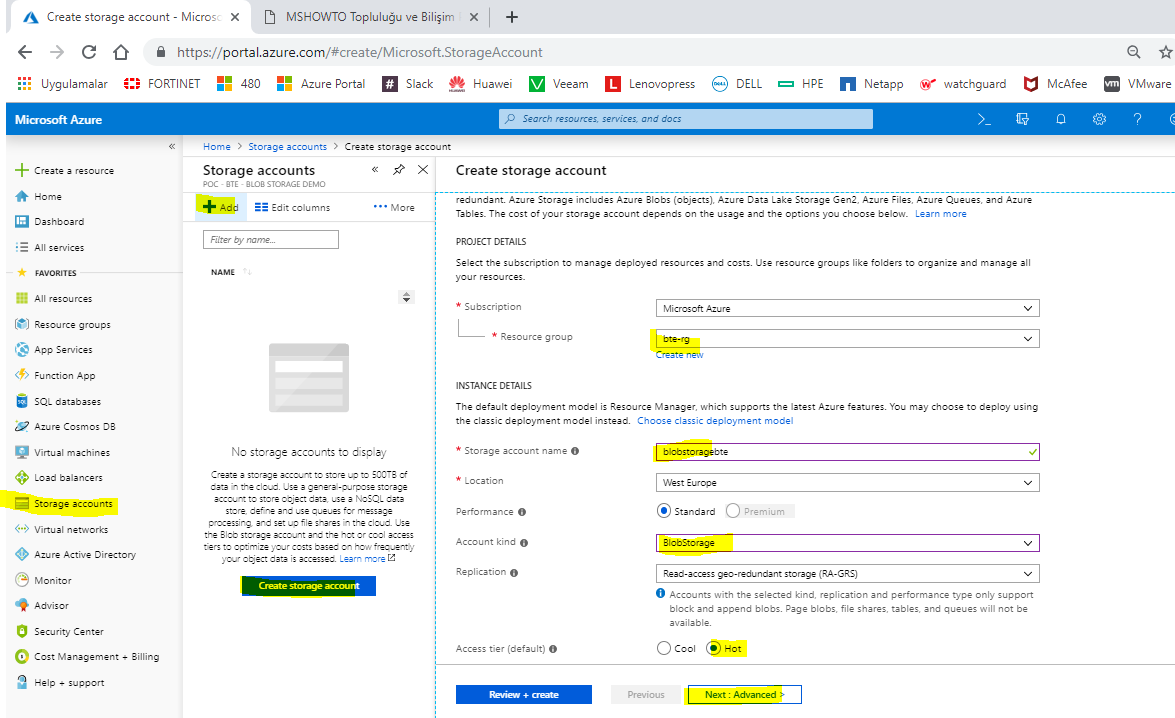Collapse Storage accounts blade with double chevron
Image resolution: width=1175 pixels, height=718 pixels.
[x=375, y=169]
